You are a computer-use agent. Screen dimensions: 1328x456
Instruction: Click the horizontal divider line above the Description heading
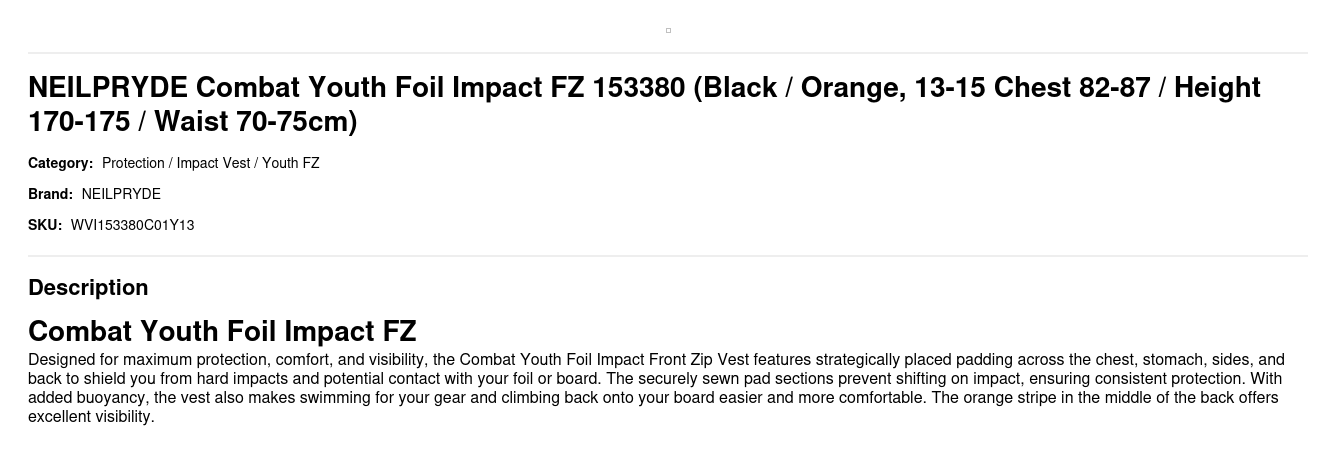click(x=668, y=256)
